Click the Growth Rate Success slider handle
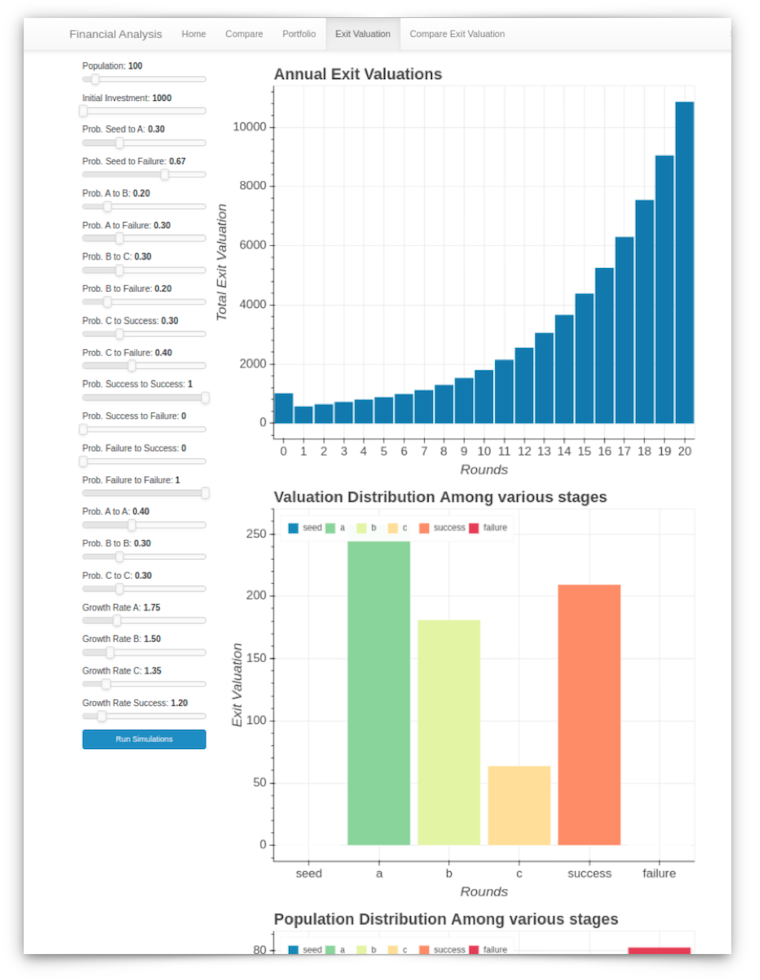This screenshot has height=980, width=760. 102,716
